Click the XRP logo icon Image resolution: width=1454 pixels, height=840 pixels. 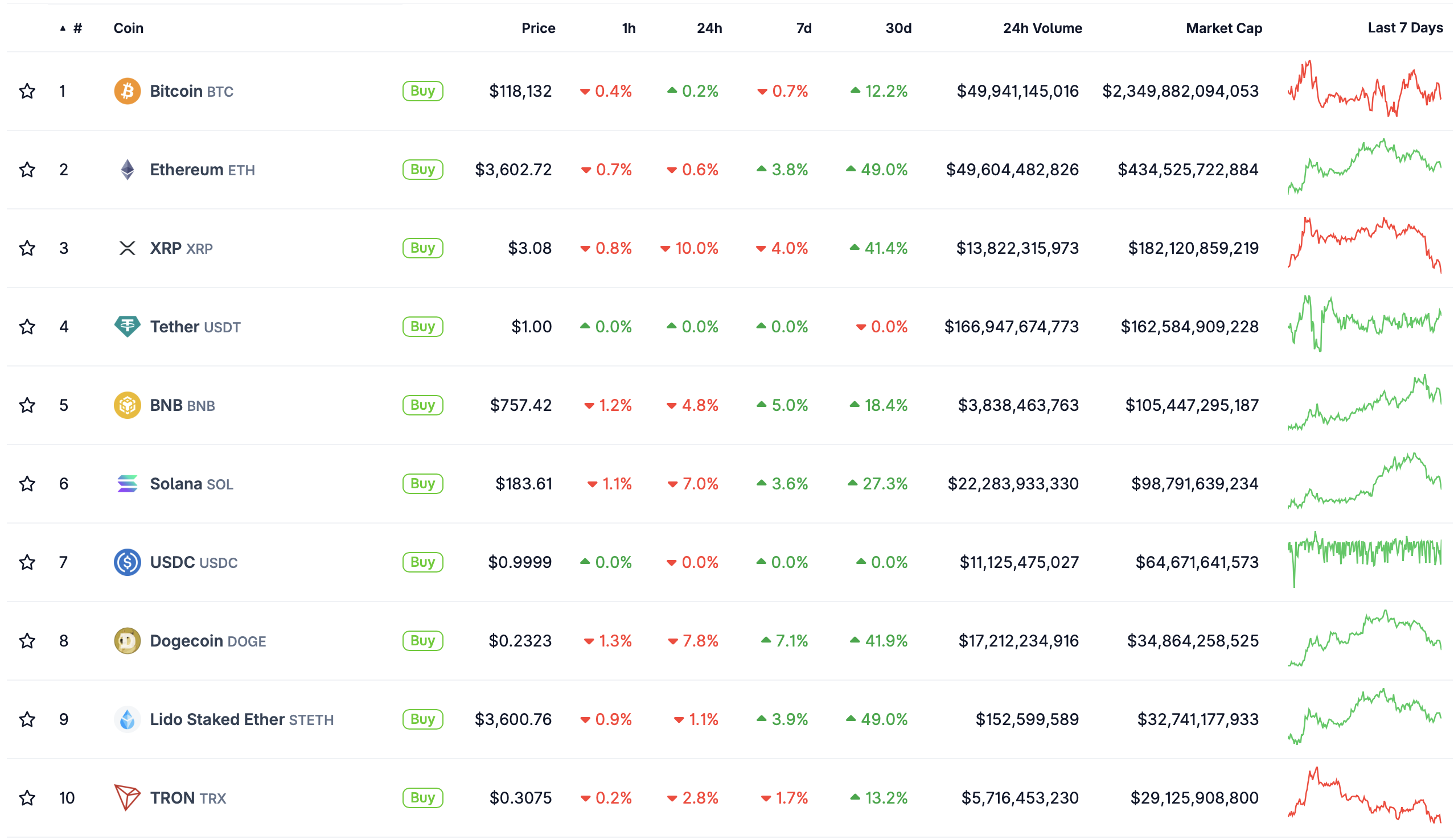click(x=127, y=248)
